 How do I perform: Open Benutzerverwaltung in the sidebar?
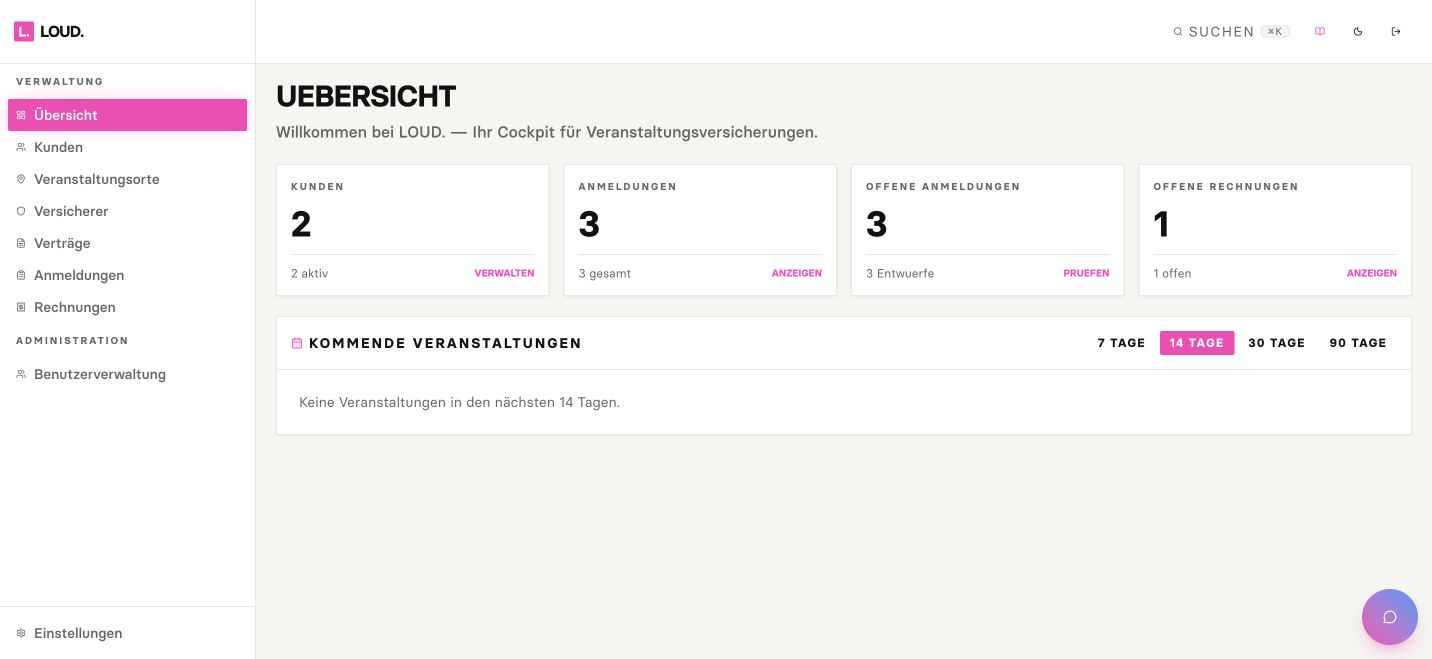[x=127, y=374]
